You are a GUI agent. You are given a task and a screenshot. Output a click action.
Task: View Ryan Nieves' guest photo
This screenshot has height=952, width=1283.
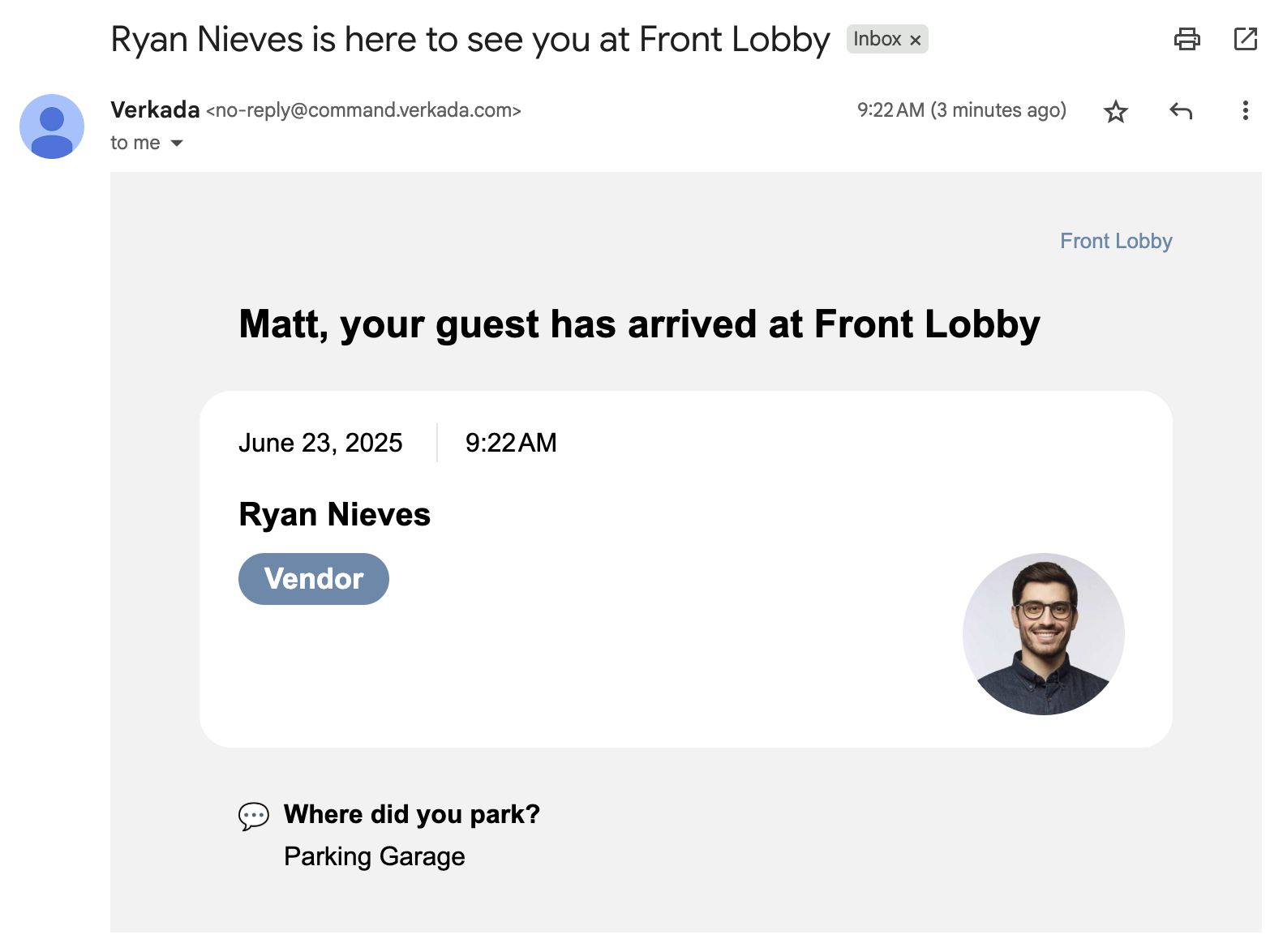coord(1043,634)
